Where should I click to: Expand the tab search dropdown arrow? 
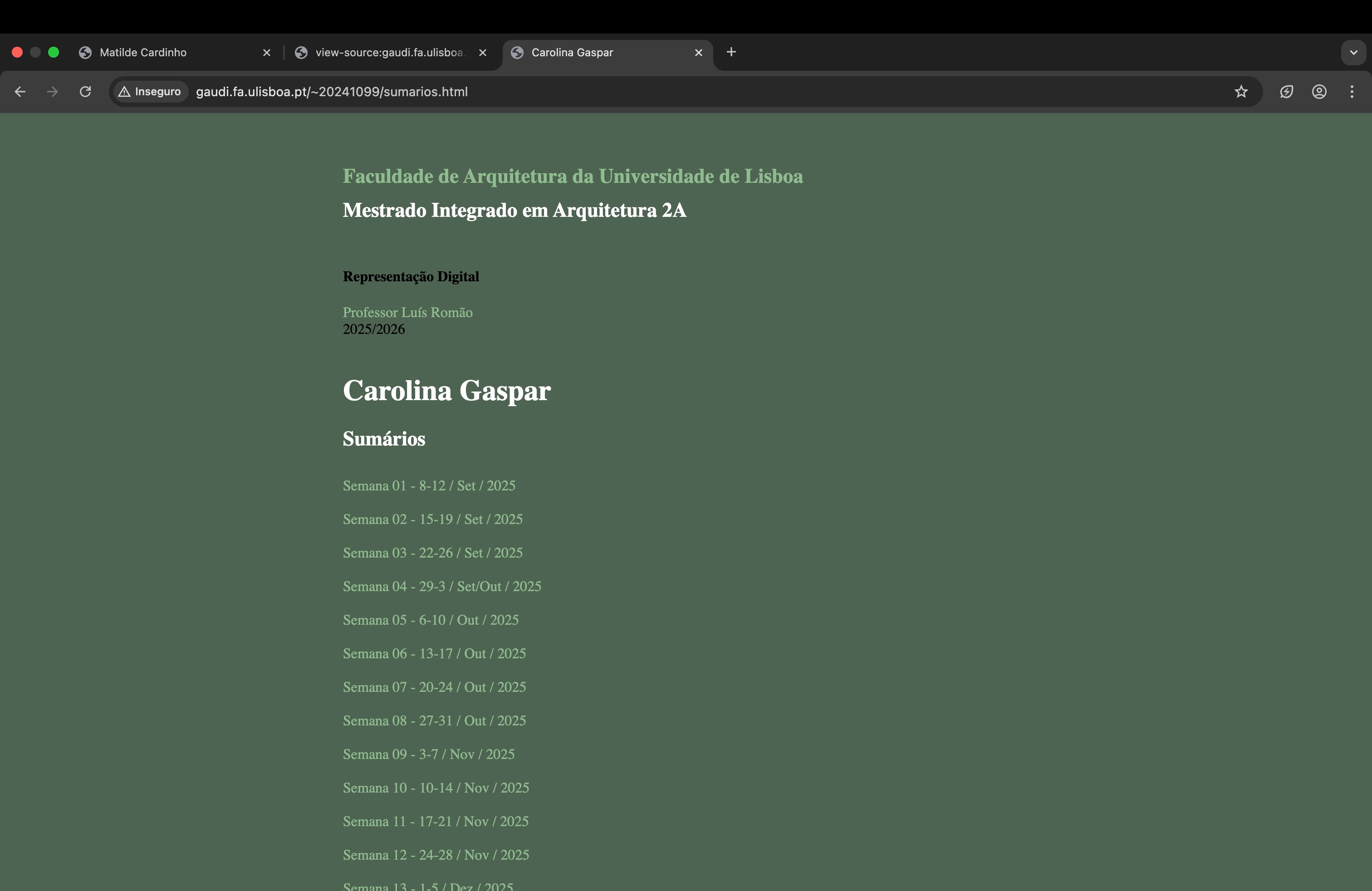tap(1353, 53)
